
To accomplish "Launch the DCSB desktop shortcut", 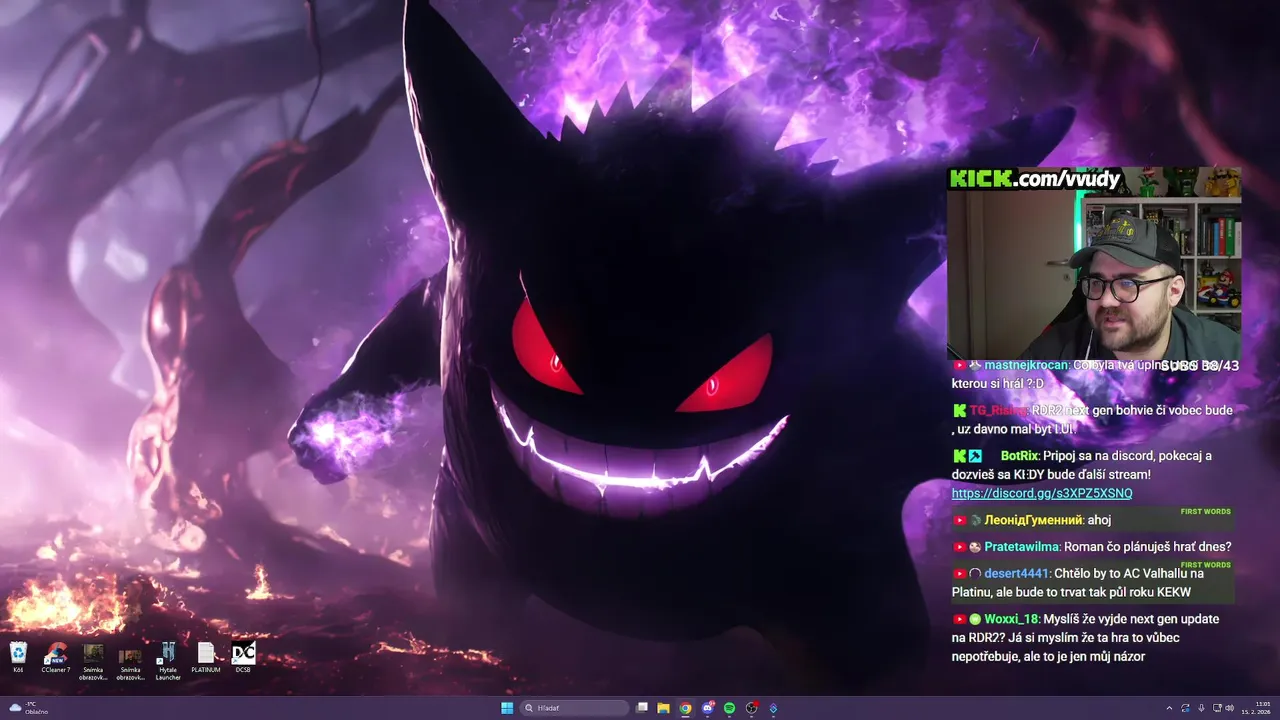I will tap(243, 656).
